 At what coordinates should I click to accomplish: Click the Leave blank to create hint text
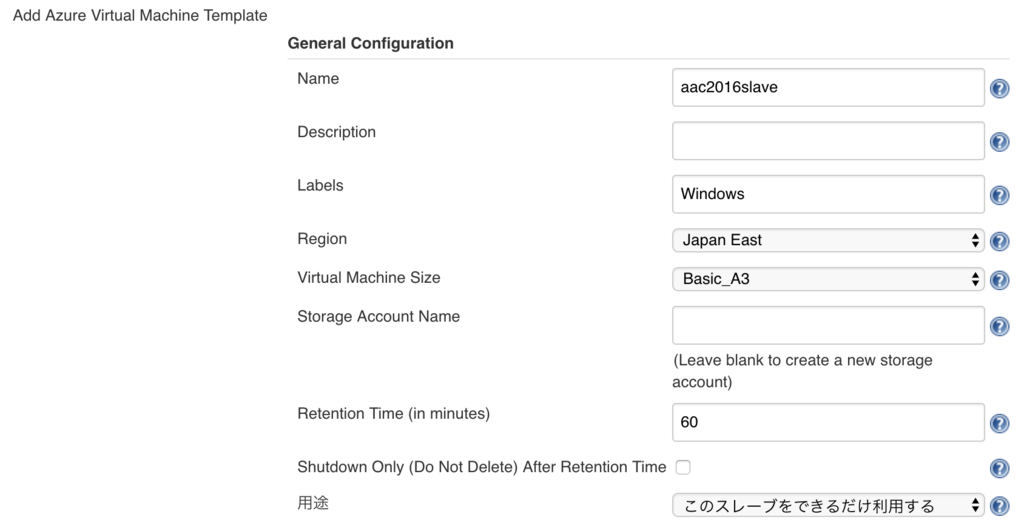coord(803,371)
